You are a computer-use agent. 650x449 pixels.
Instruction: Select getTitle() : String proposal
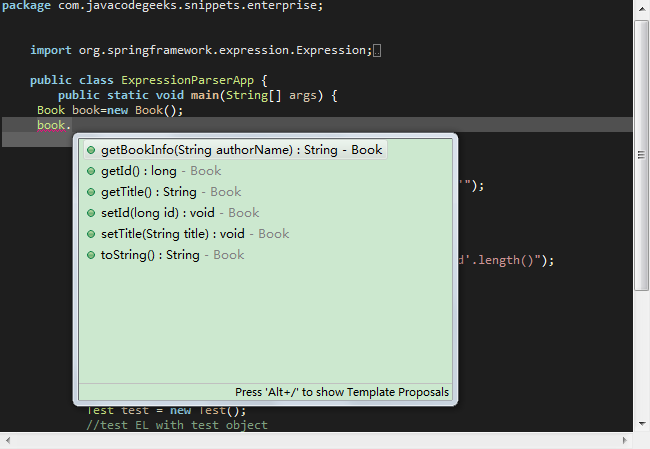[164, 192]
